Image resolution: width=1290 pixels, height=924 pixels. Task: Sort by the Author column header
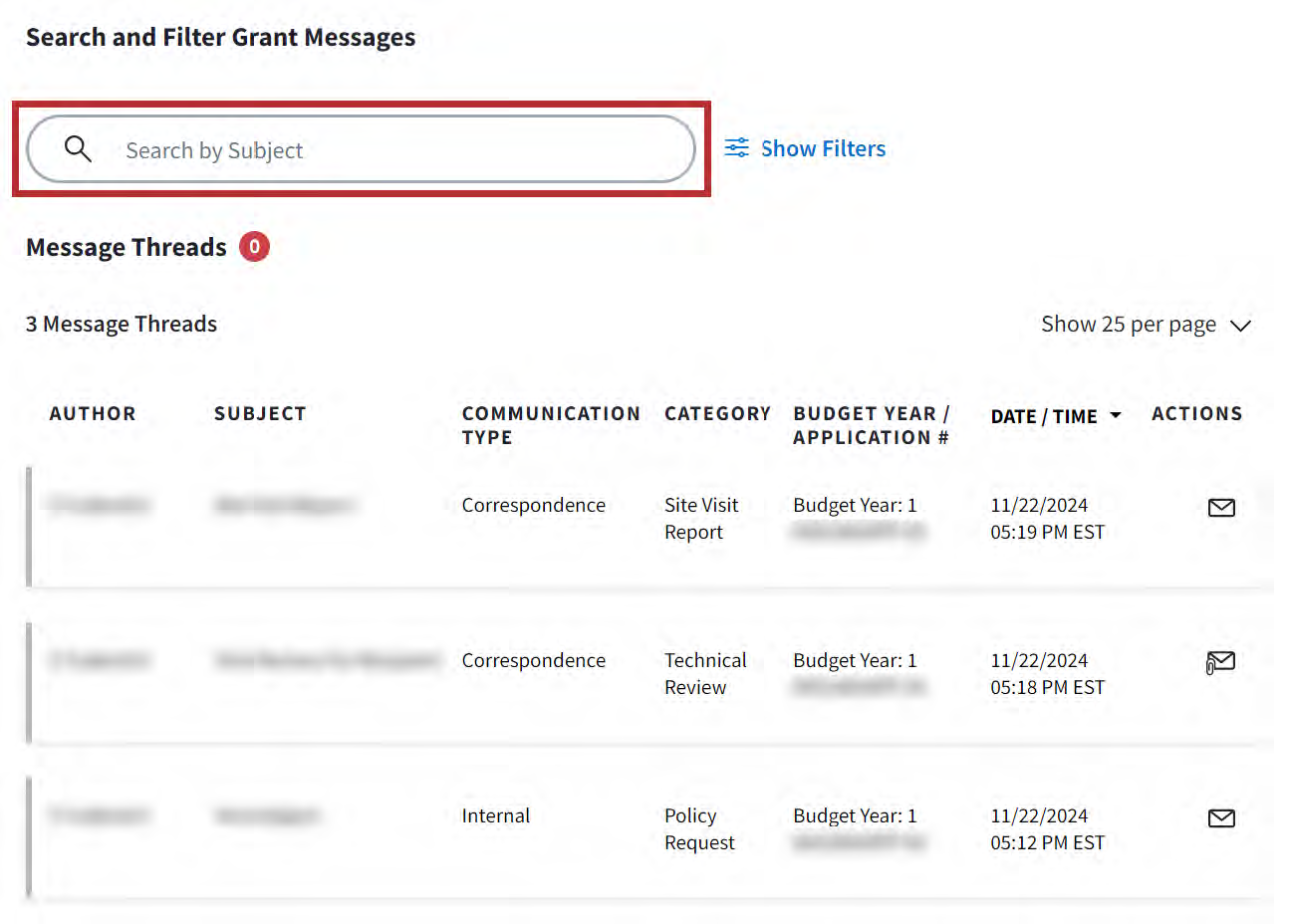pyautogui.click(x=93, y=414)
